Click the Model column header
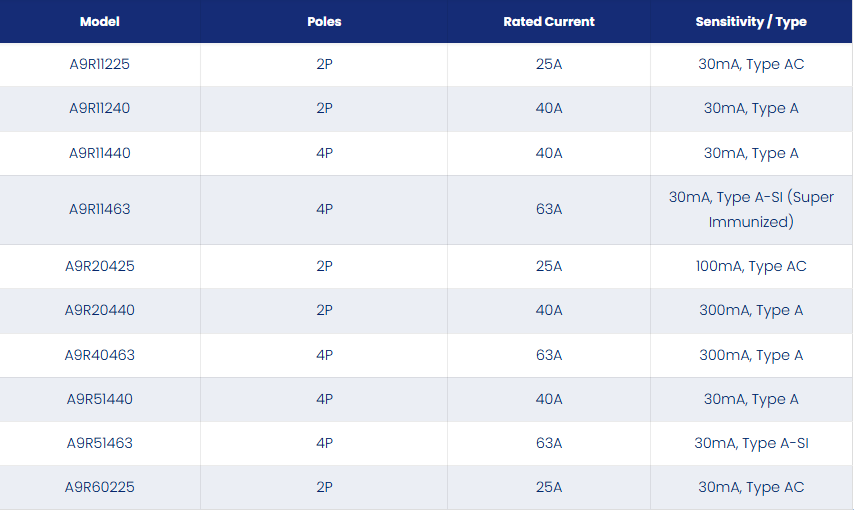Image resolution: width=854 pixels, height=511 pixels. point(100,21)
